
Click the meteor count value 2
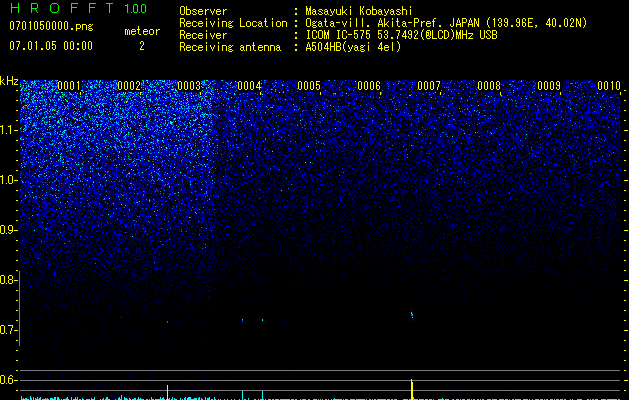(x=142, y=46)
